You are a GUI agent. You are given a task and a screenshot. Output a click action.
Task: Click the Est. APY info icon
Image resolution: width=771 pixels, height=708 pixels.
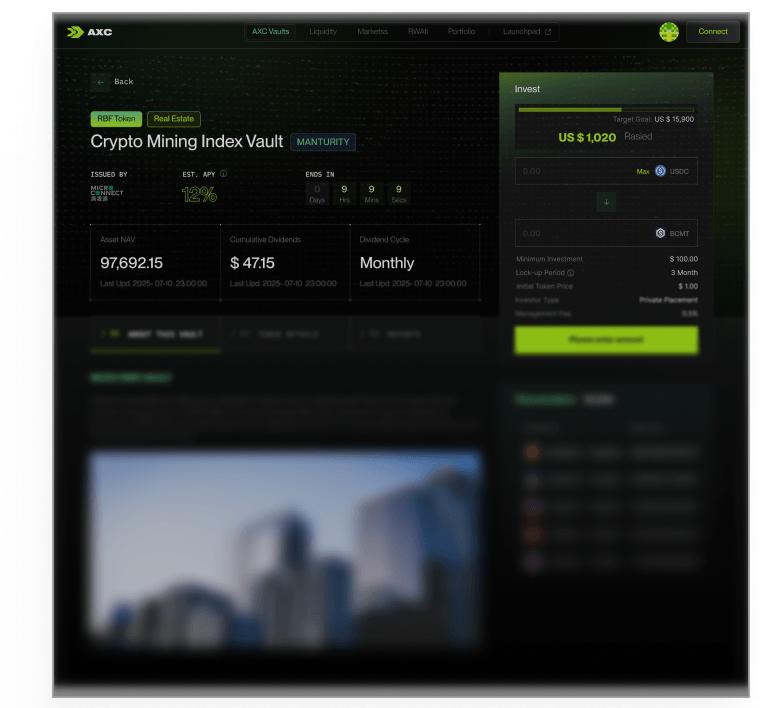click(x=224, y=174)
